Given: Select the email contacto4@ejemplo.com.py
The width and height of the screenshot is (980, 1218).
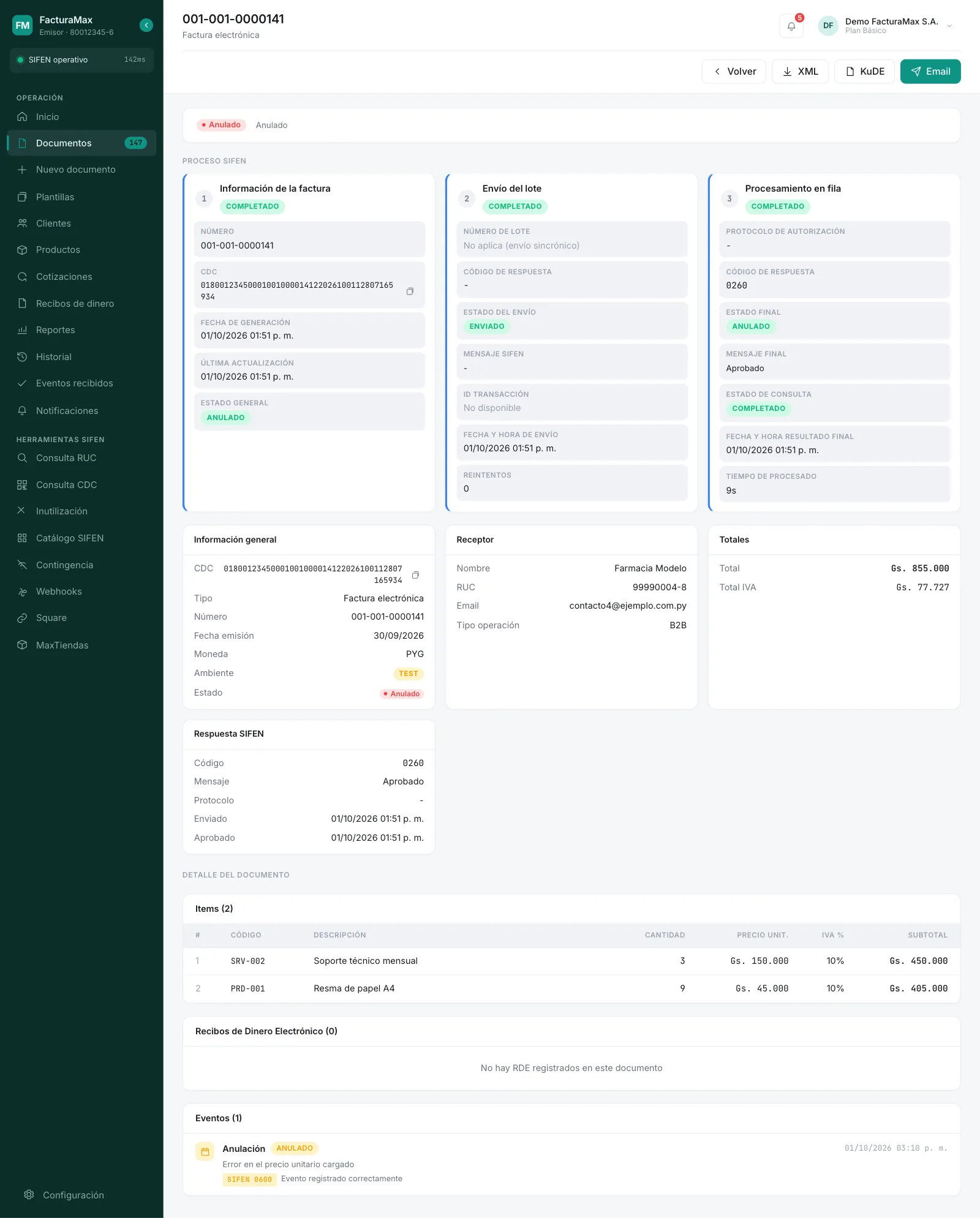Looking at the screenshot, I should pyautogui.click(x=628, y=606).
